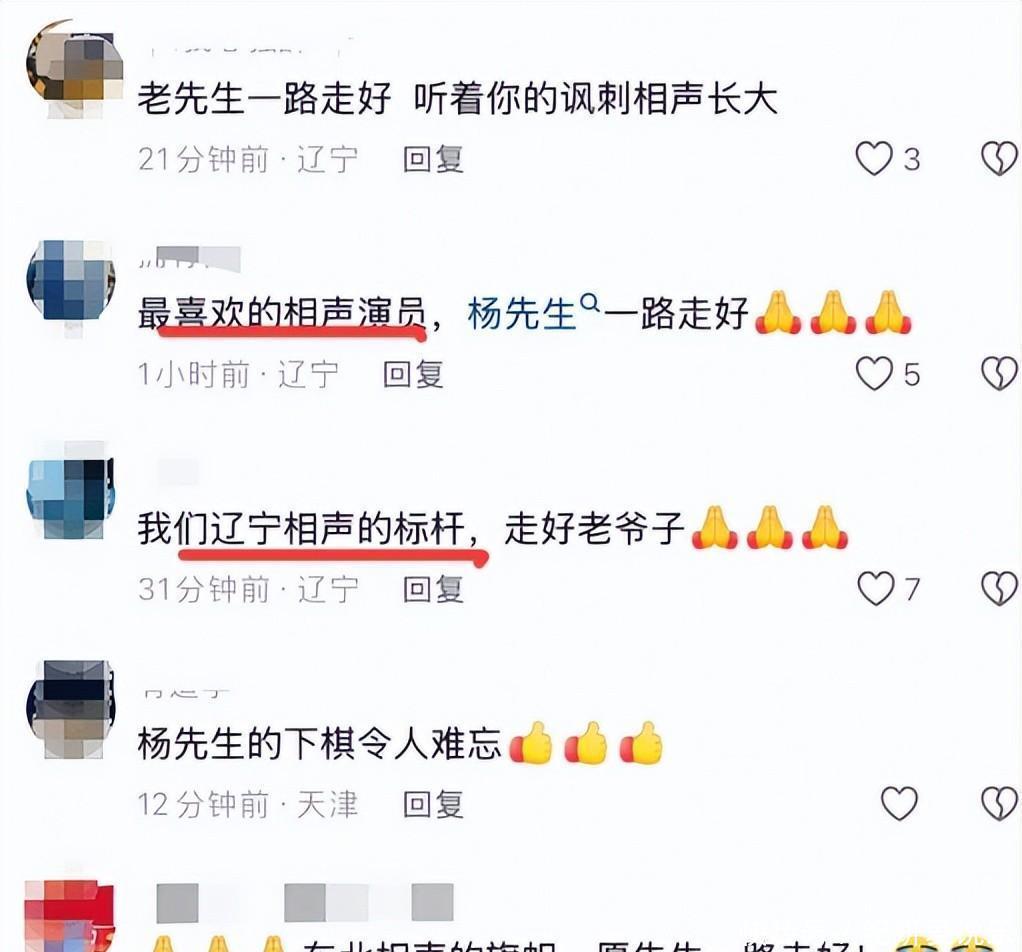
Task: Dislike the 31分钟前 comment
Action: [999, 589]
